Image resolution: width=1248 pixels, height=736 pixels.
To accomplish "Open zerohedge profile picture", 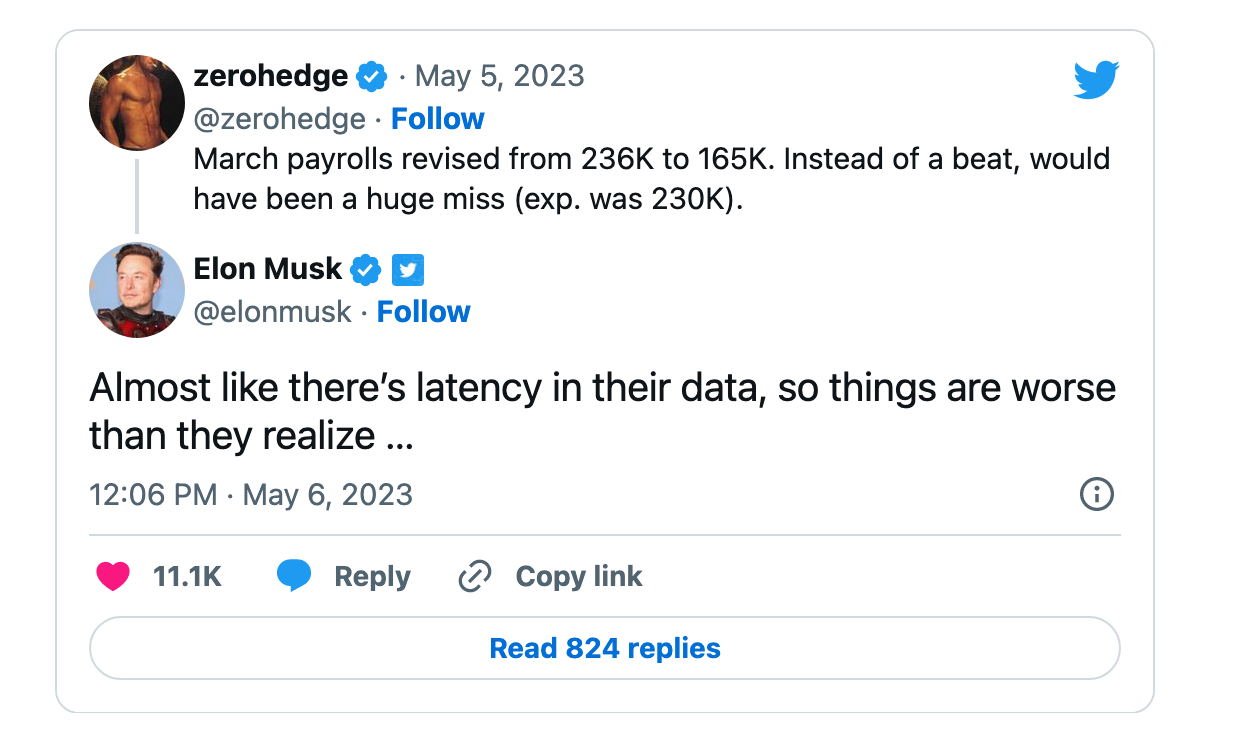I will point(137,103).
